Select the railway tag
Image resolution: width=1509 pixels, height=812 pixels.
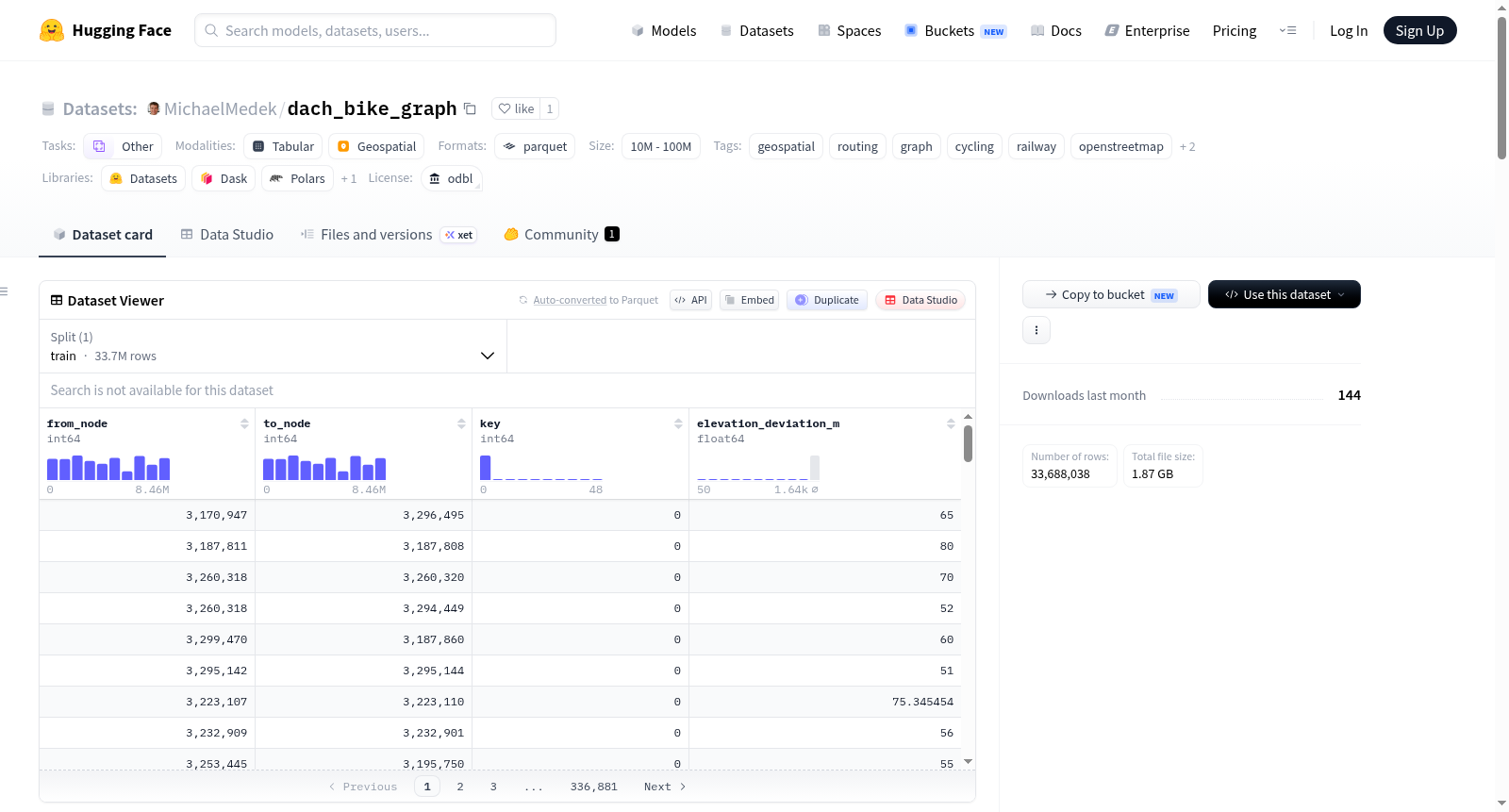point(1036,146)
